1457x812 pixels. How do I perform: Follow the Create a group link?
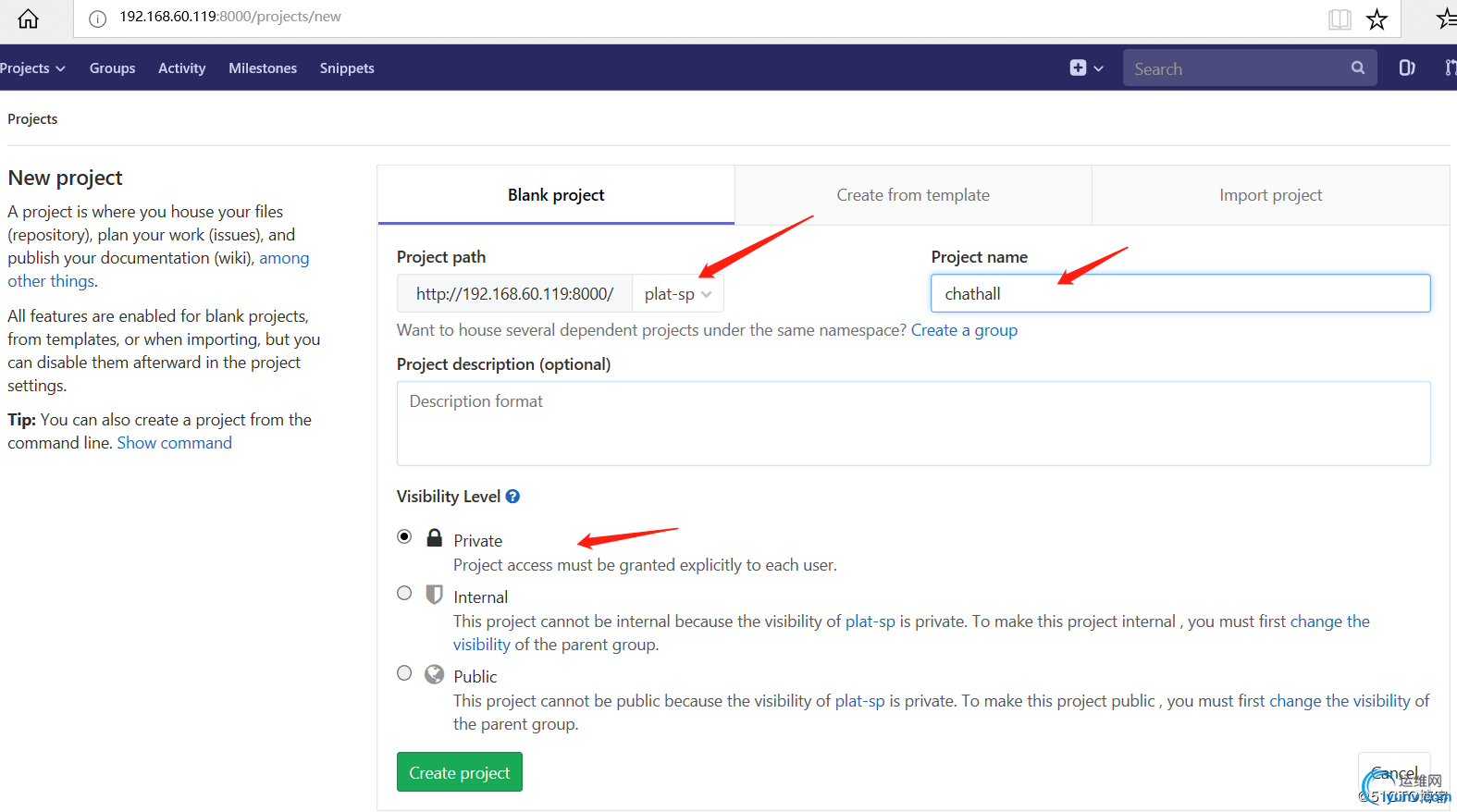pyautogui.click(x=964, y=330)
